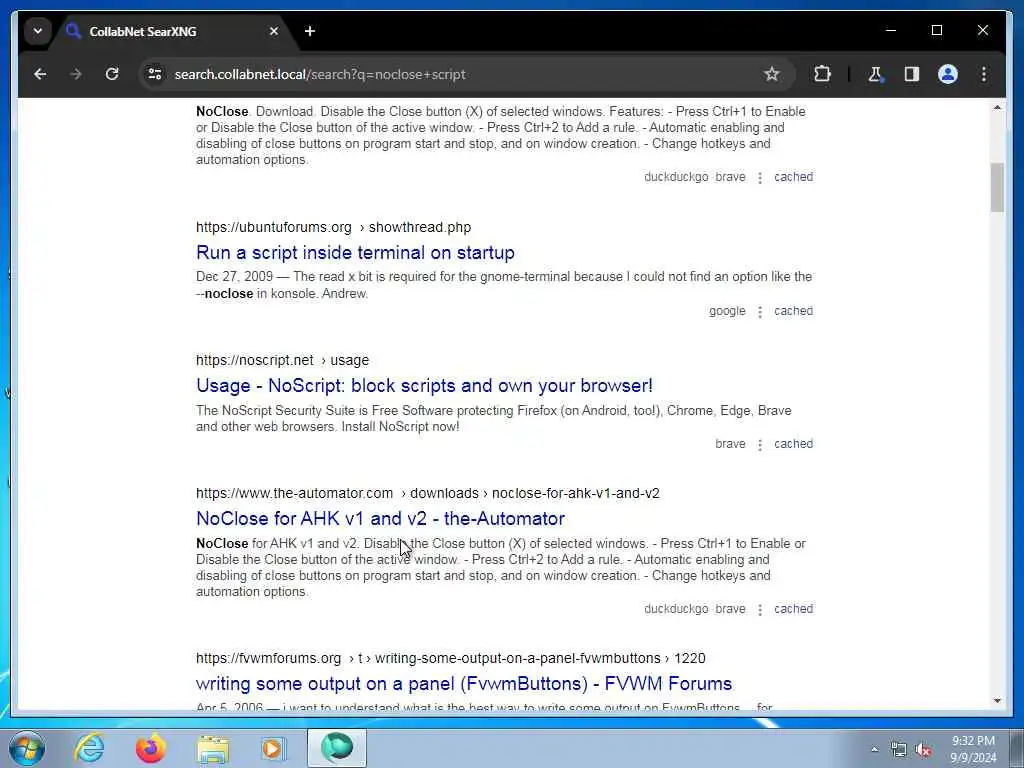Bookmark this page with the star icon
The width and height of the screenshot is (1024, 768).
click(771, 74)
